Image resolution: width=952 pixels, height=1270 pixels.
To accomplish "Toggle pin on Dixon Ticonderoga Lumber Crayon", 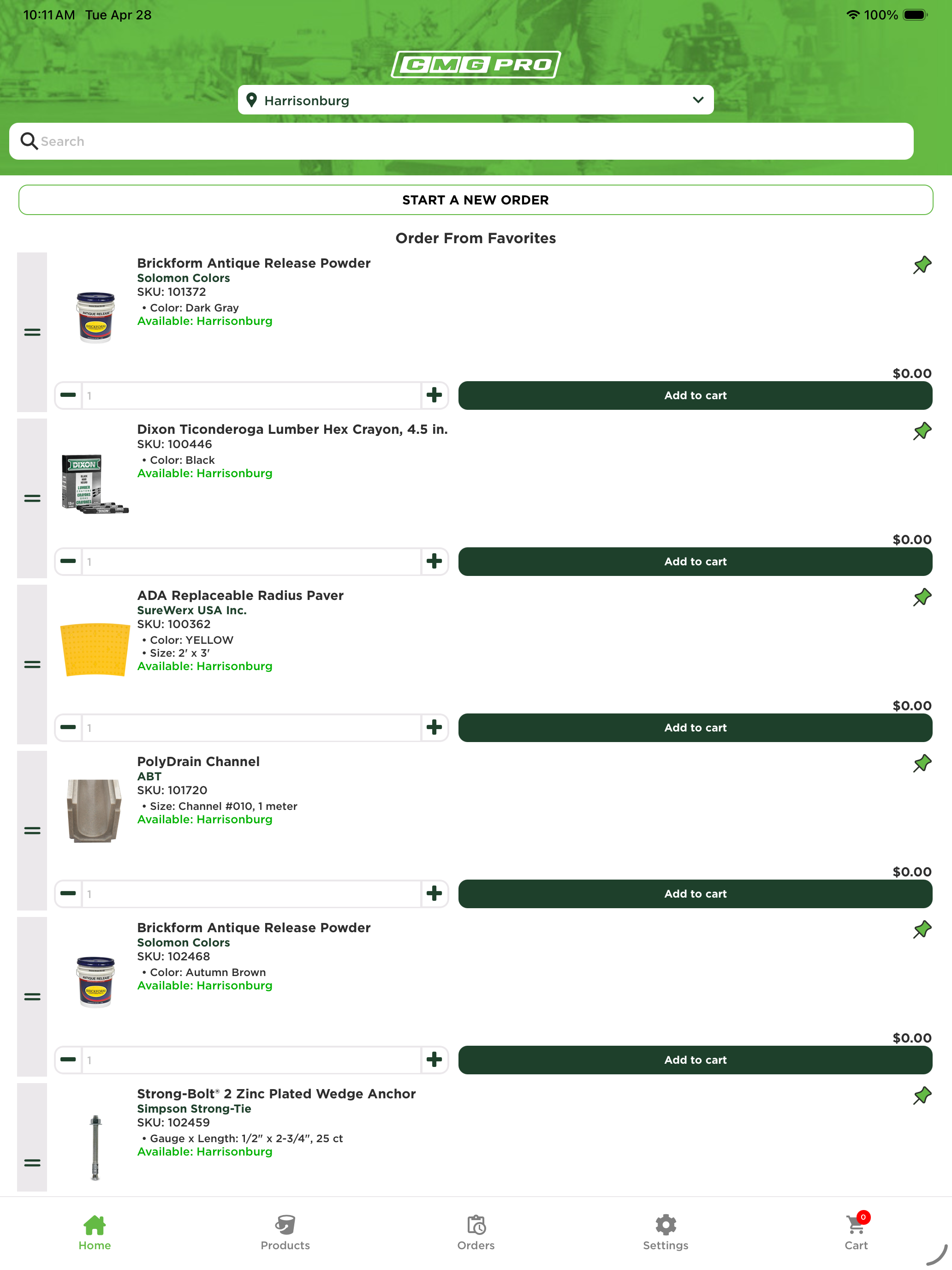I will 922,431.
